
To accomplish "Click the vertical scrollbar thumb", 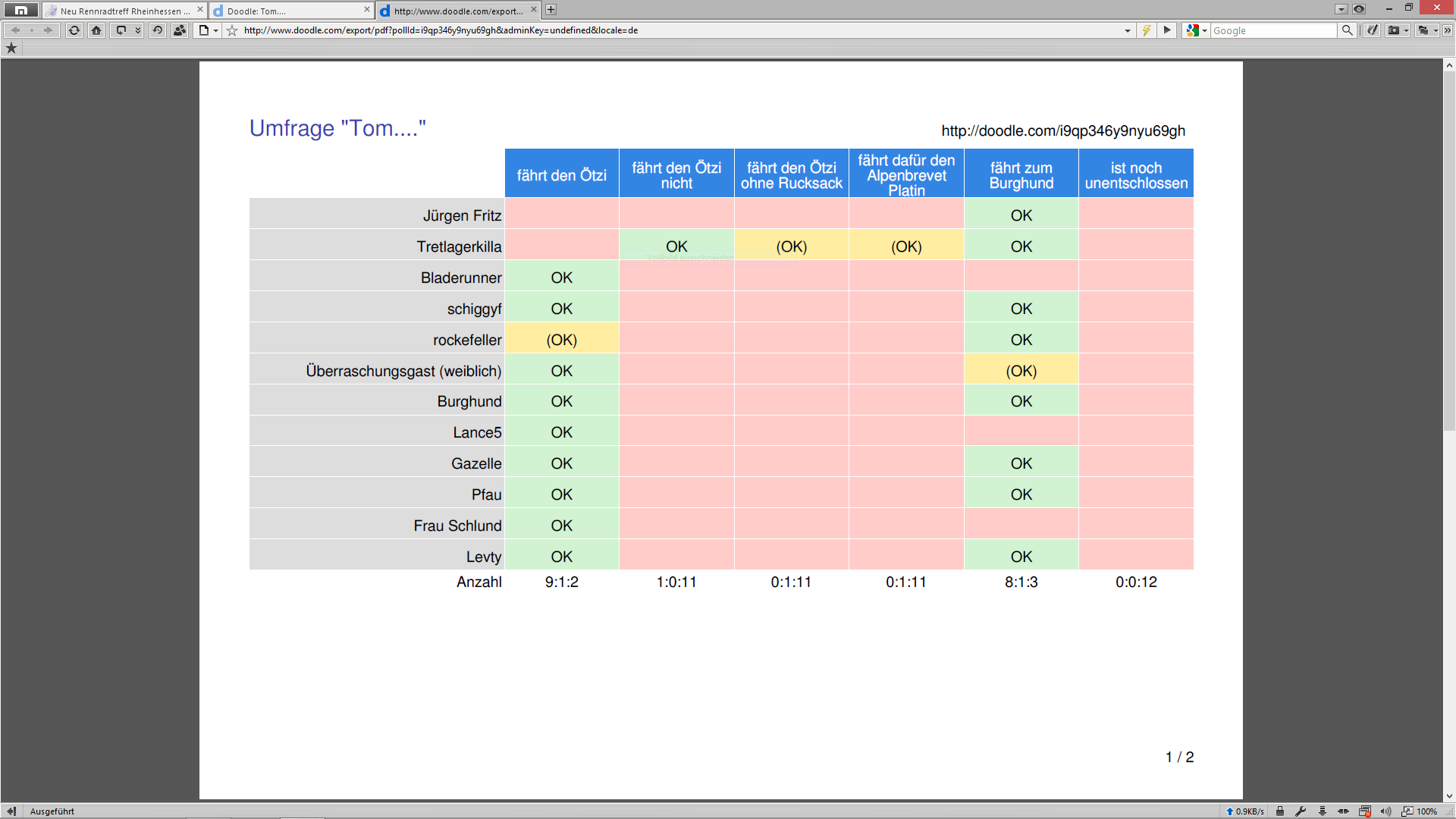I will point(1449,250).
